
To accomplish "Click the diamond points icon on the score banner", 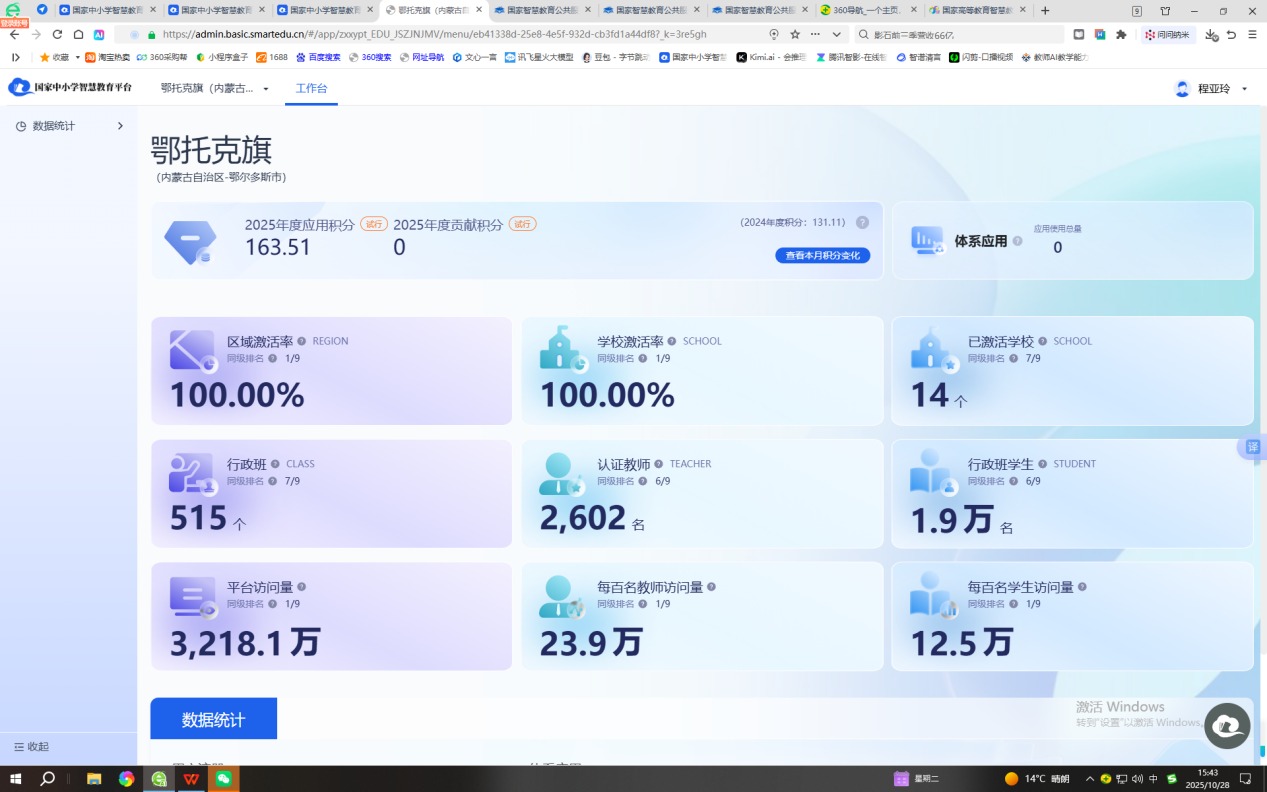I will 191,241.
